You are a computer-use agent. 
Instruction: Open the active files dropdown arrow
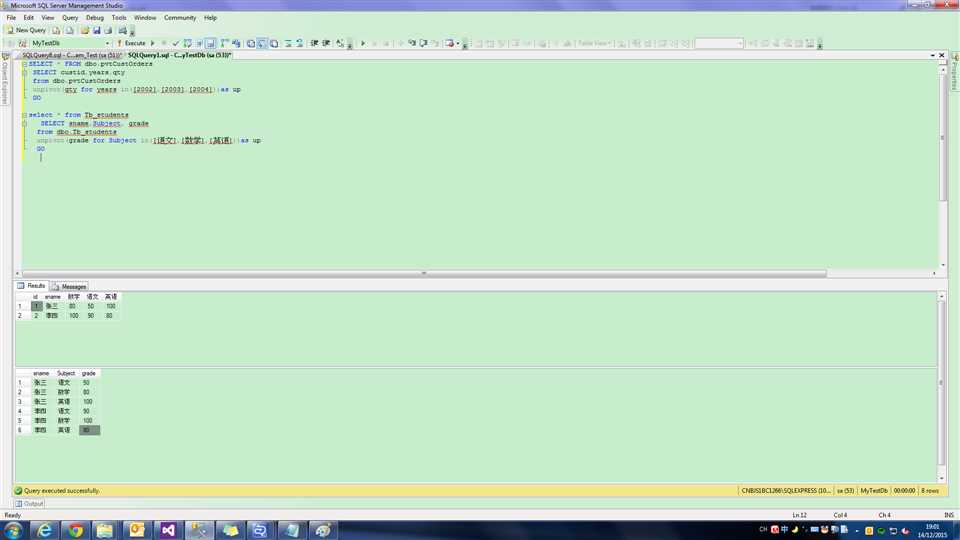click(x=932, y=55)
